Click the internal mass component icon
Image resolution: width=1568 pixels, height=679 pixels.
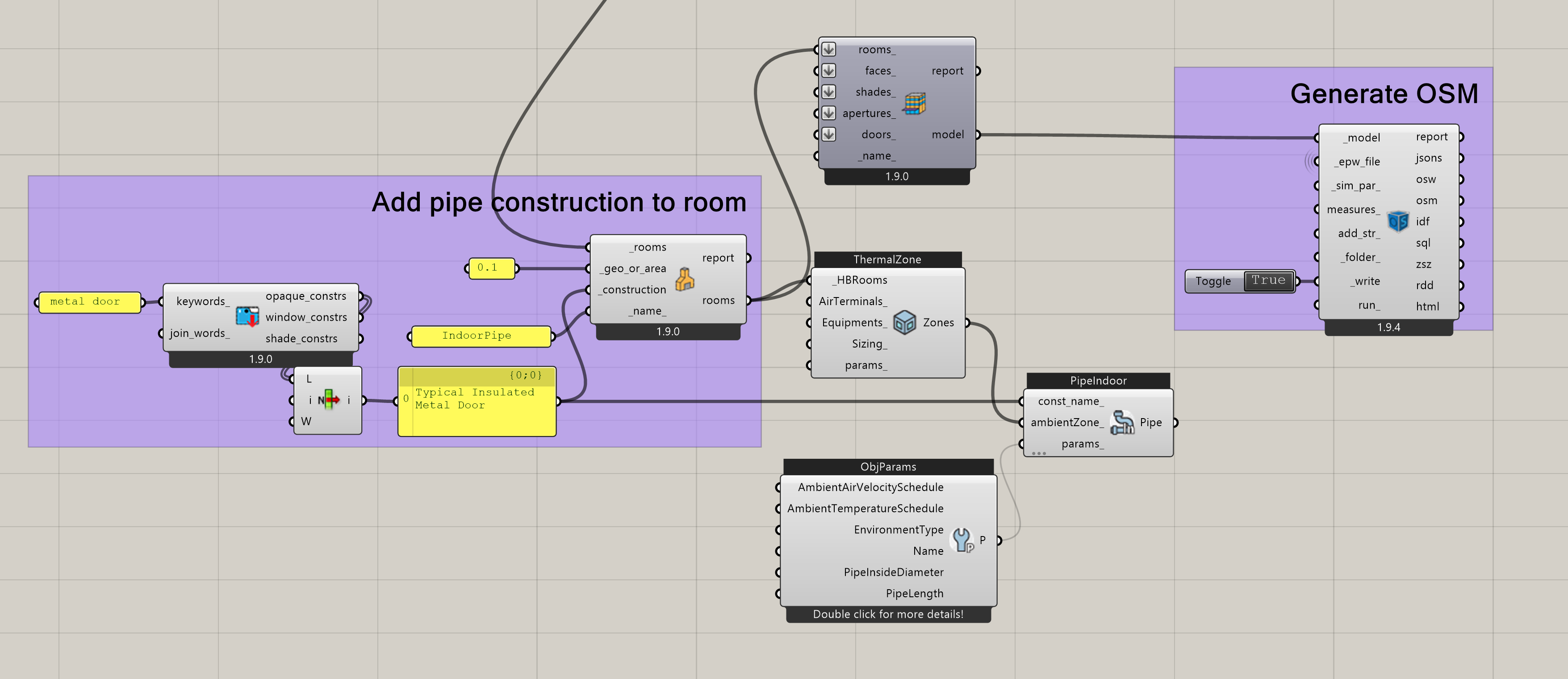click(685, 279)
